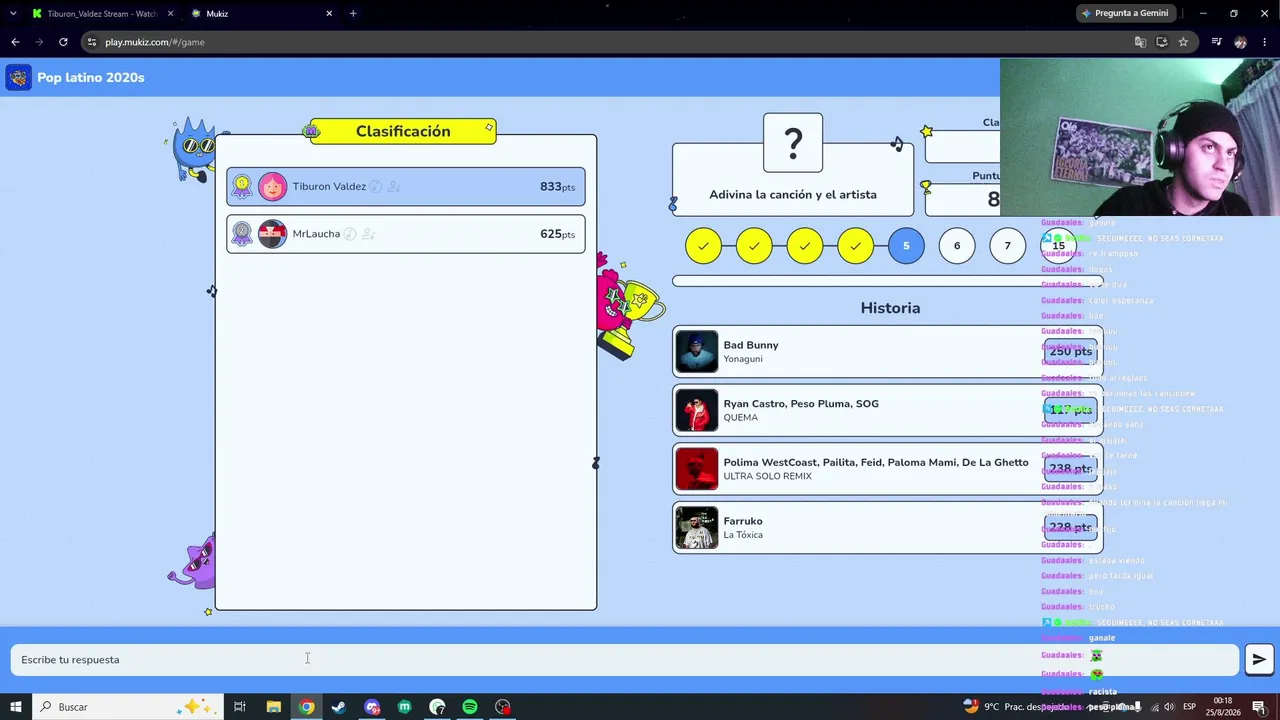Bookmark this page with the star icon
Viewport: 1280px width, 720px height.
click(1183, 42)
